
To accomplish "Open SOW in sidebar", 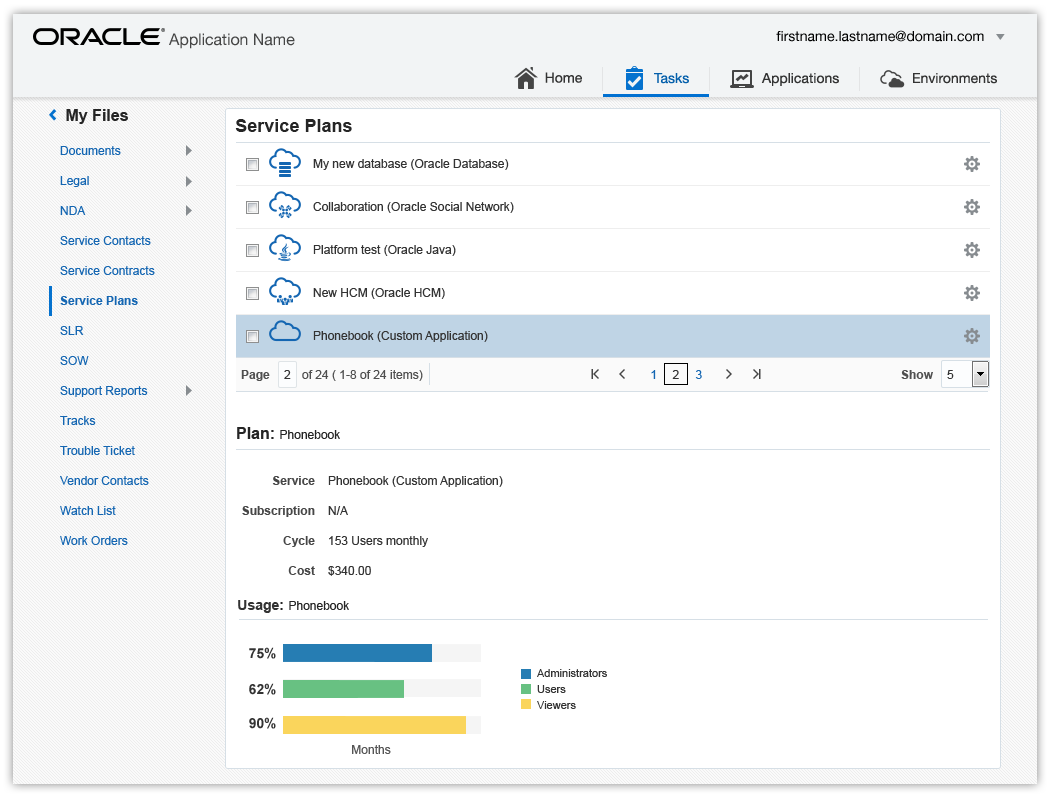I will pyautogui.click(x=74, y=361).
